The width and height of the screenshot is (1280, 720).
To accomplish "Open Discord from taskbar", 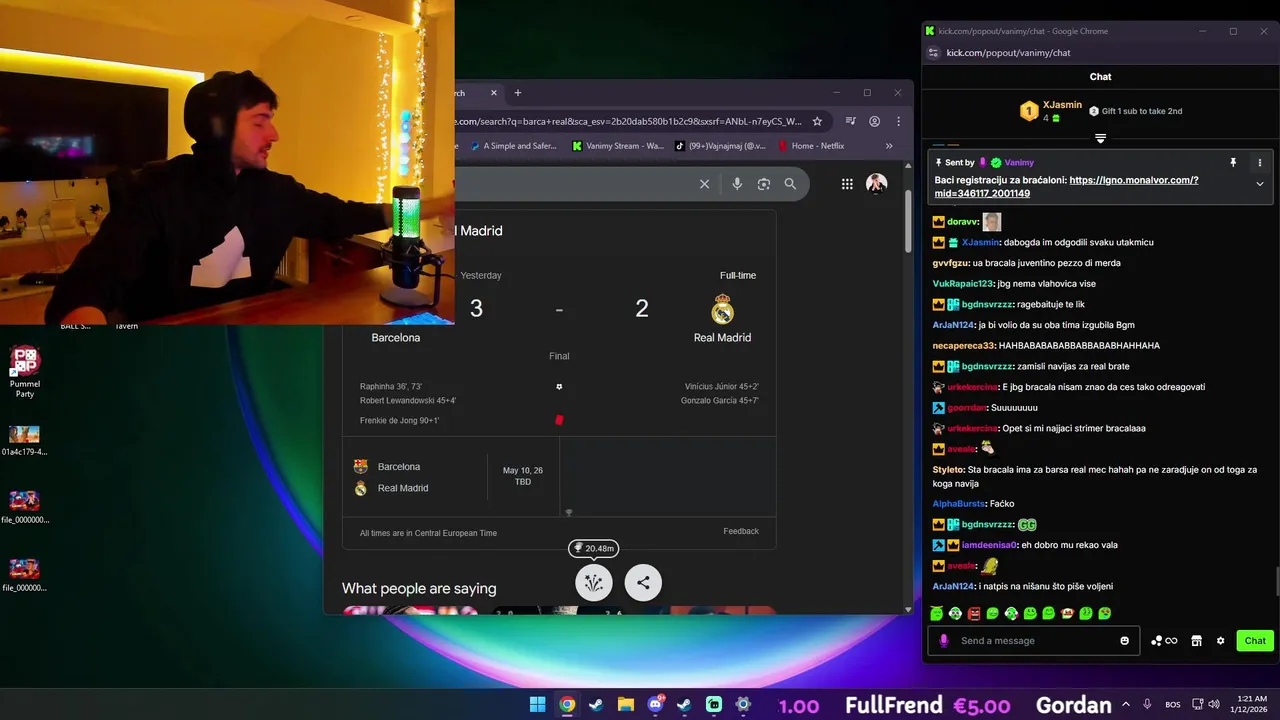I will click(x=656, y=704).
